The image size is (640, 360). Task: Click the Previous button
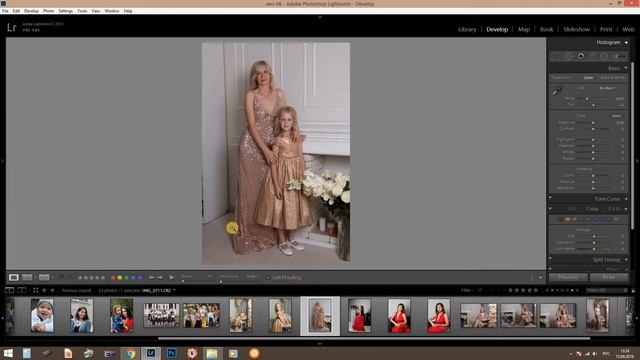[x=568, y=277]
